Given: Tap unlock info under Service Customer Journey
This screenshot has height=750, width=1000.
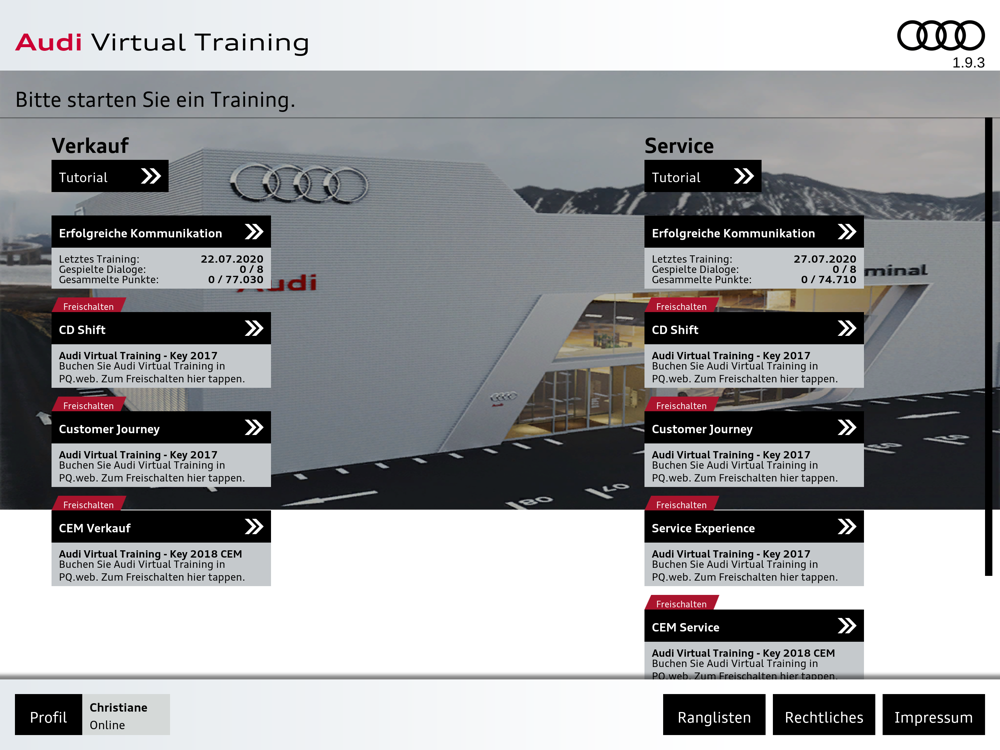Looking at the screenshot, I should coord(754,466).
